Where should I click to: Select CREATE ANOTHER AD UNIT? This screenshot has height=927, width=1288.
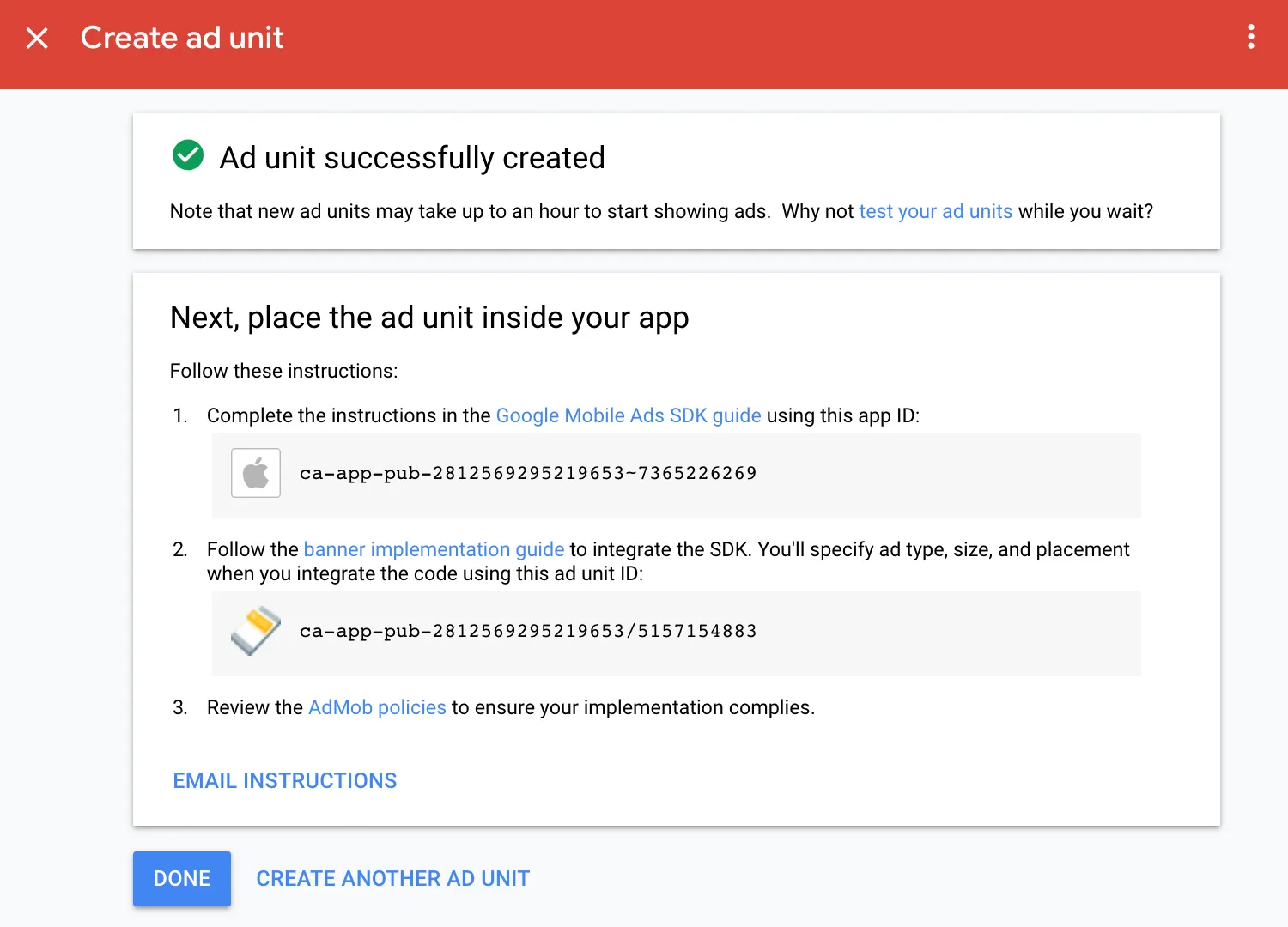(392, 878)
